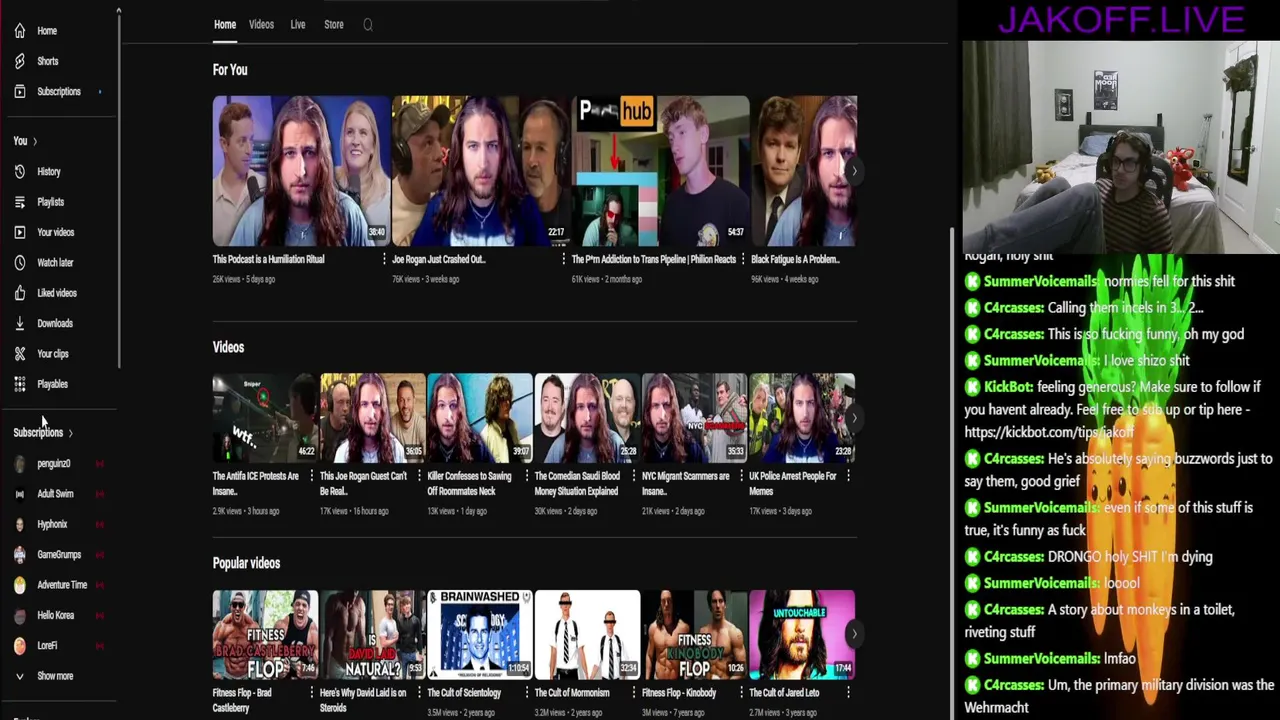Open options menu for Cult of Jared Leto
1280x720 pixels.
[849, 692]
